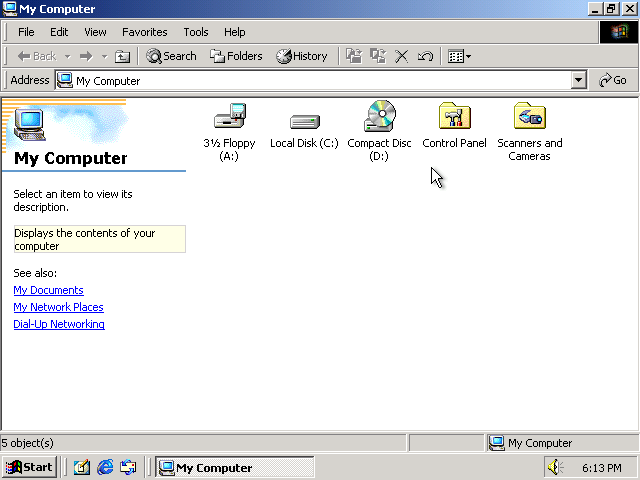The image size is (640, 480).
Task: Open the History pane
Action: point(302,56)
